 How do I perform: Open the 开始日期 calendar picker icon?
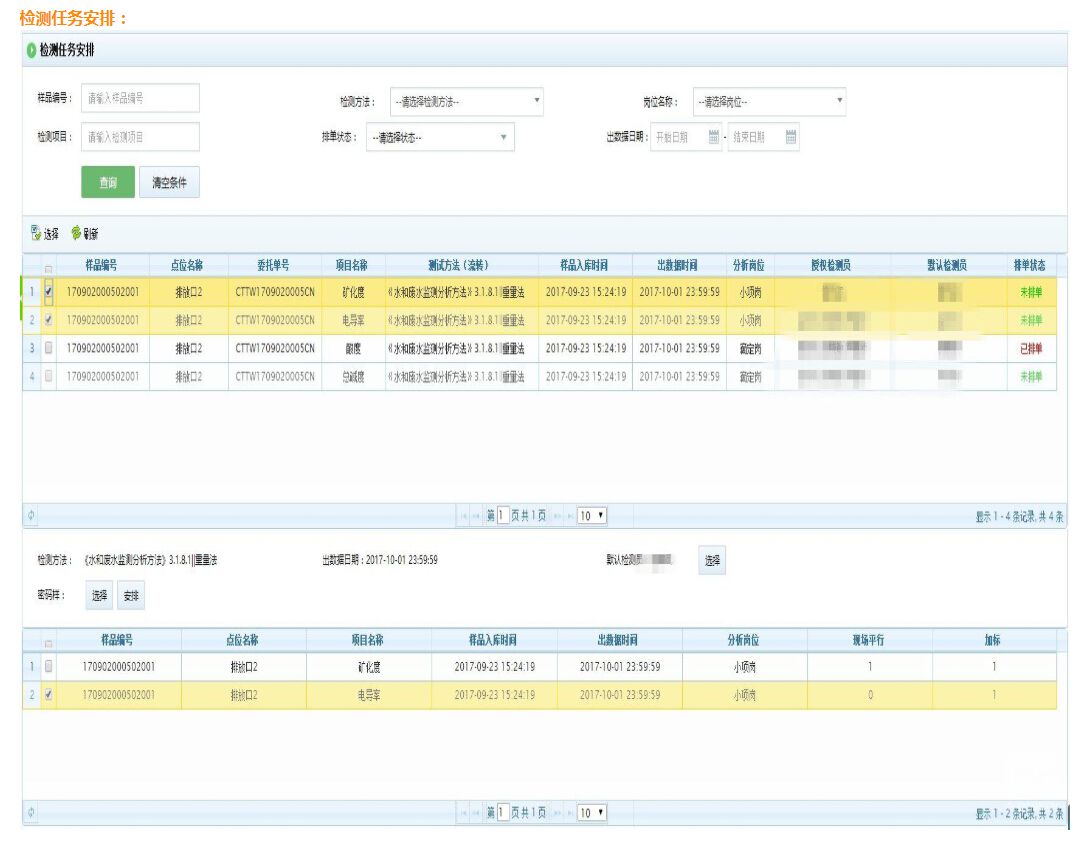(x=714, y=138)
